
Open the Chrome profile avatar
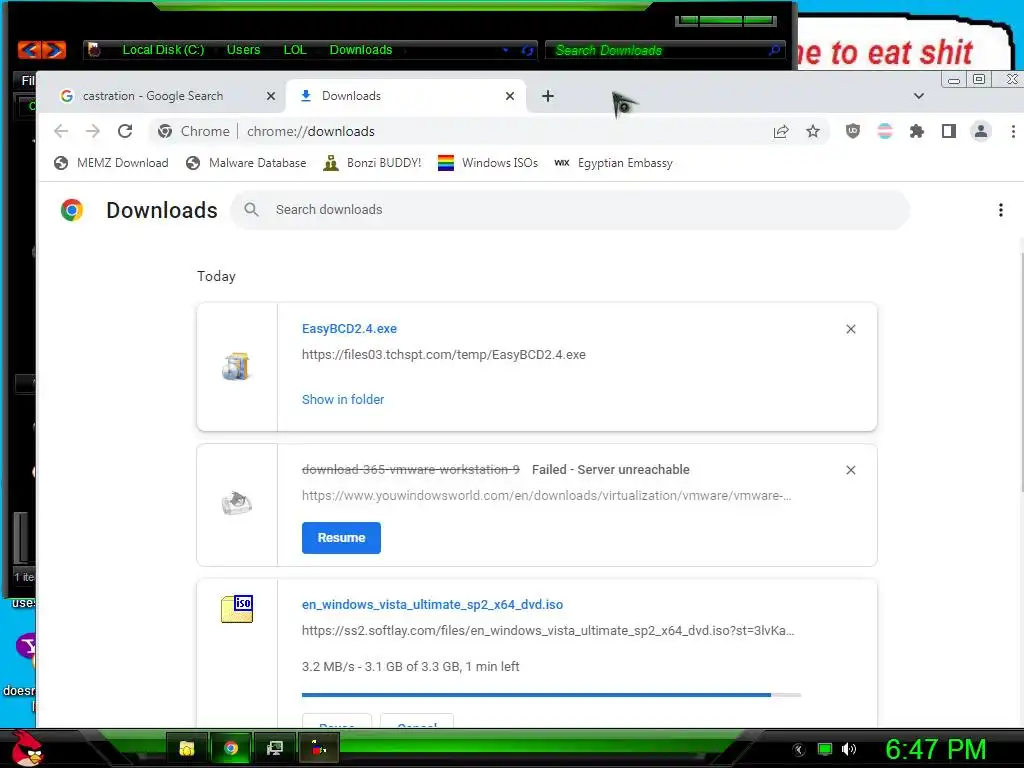(x=981, y=131)
